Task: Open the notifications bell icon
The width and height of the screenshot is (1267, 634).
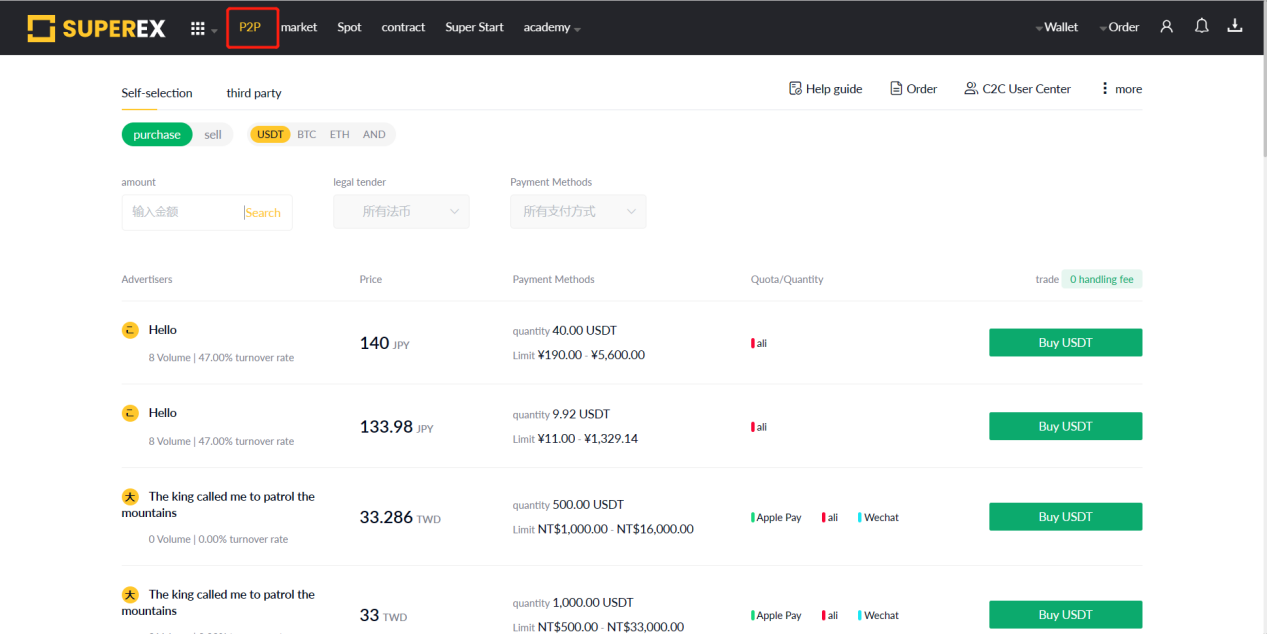Action: coord(1201,26)
